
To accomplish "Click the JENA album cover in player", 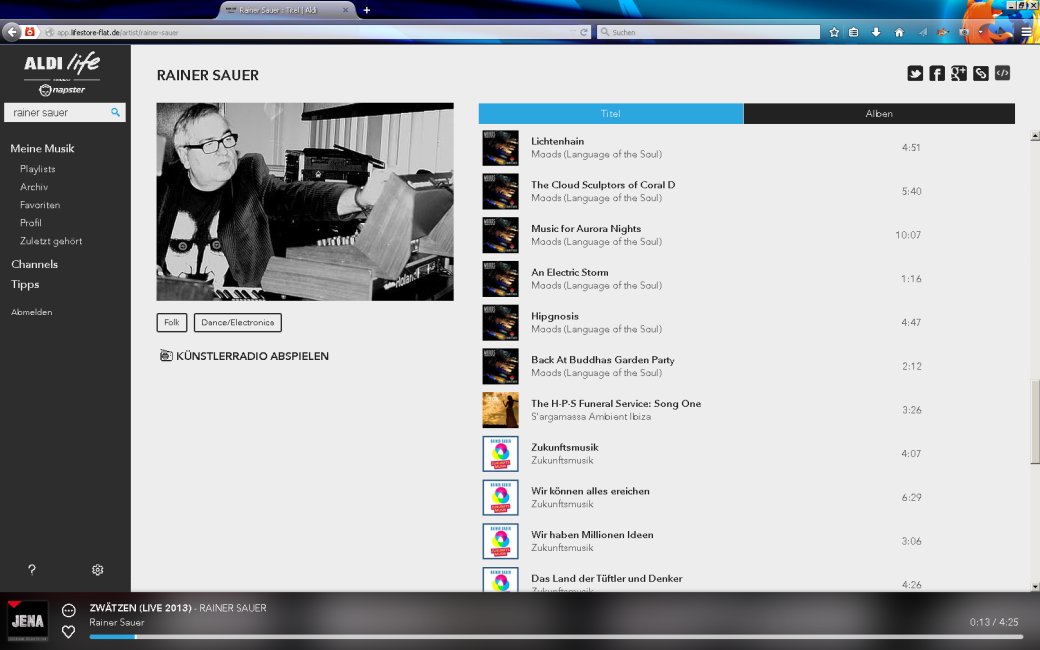I will tap(27, 621).
